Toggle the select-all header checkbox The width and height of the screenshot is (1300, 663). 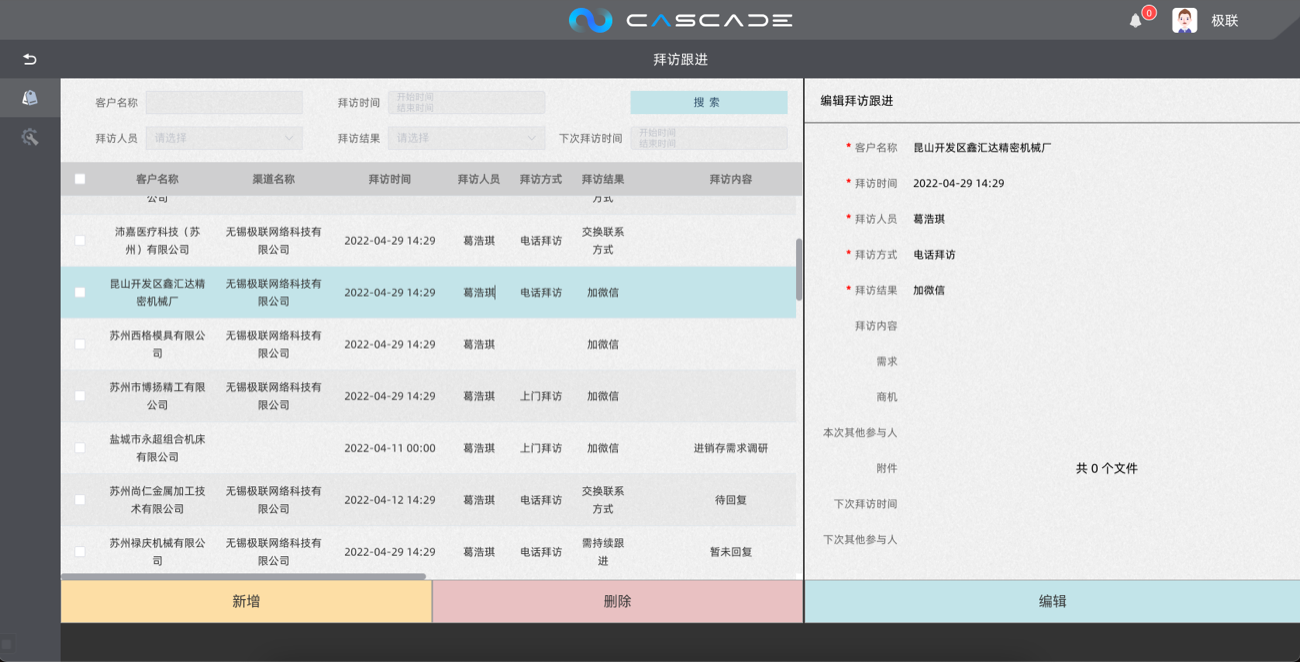click(80, 179)
